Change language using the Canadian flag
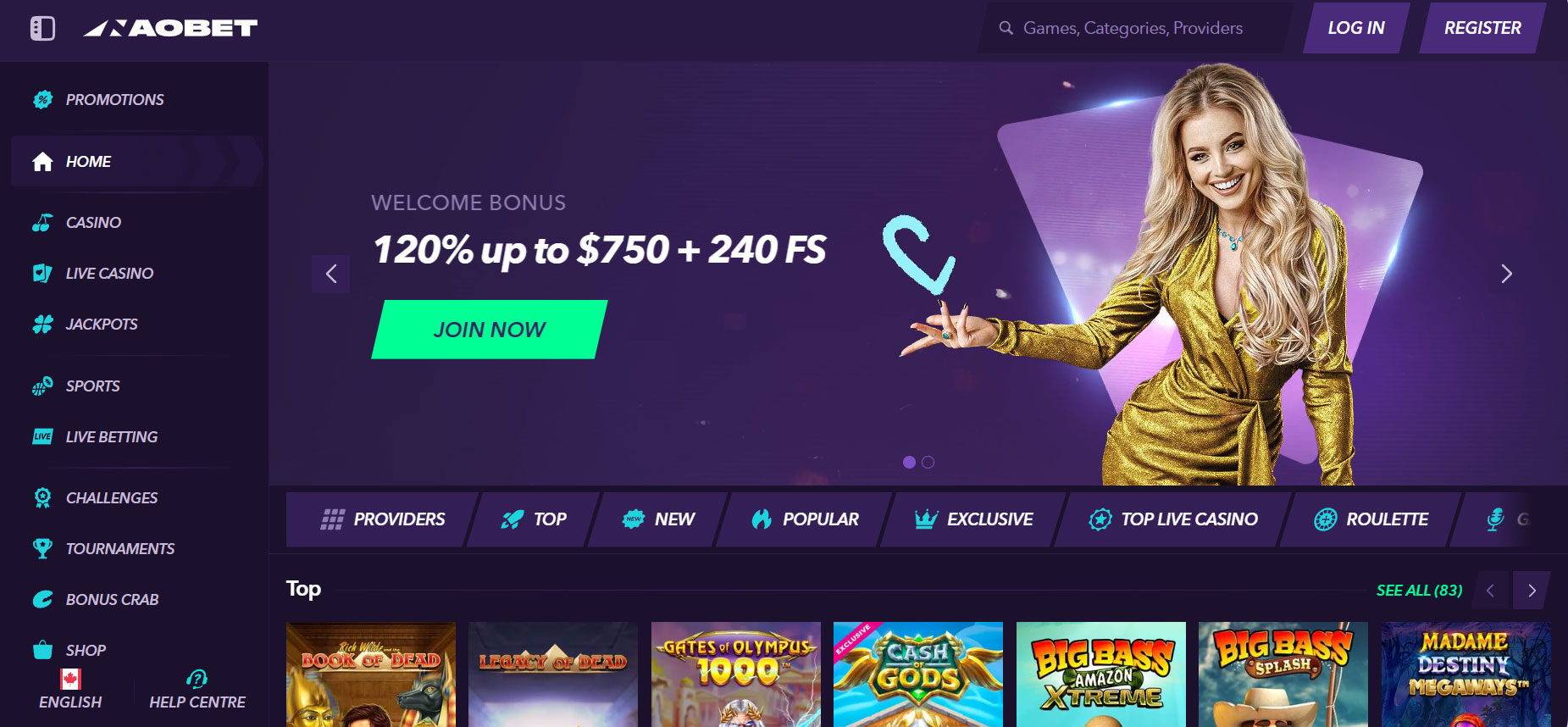Screen dimensions: 1568x727 point(71,679)
